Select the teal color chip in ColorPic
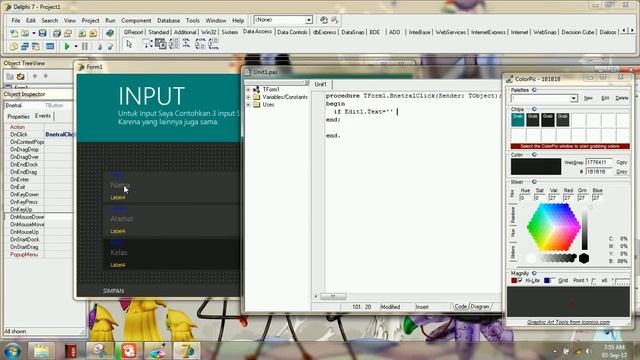This screenshot has width=640, height=360. [518, 120]
